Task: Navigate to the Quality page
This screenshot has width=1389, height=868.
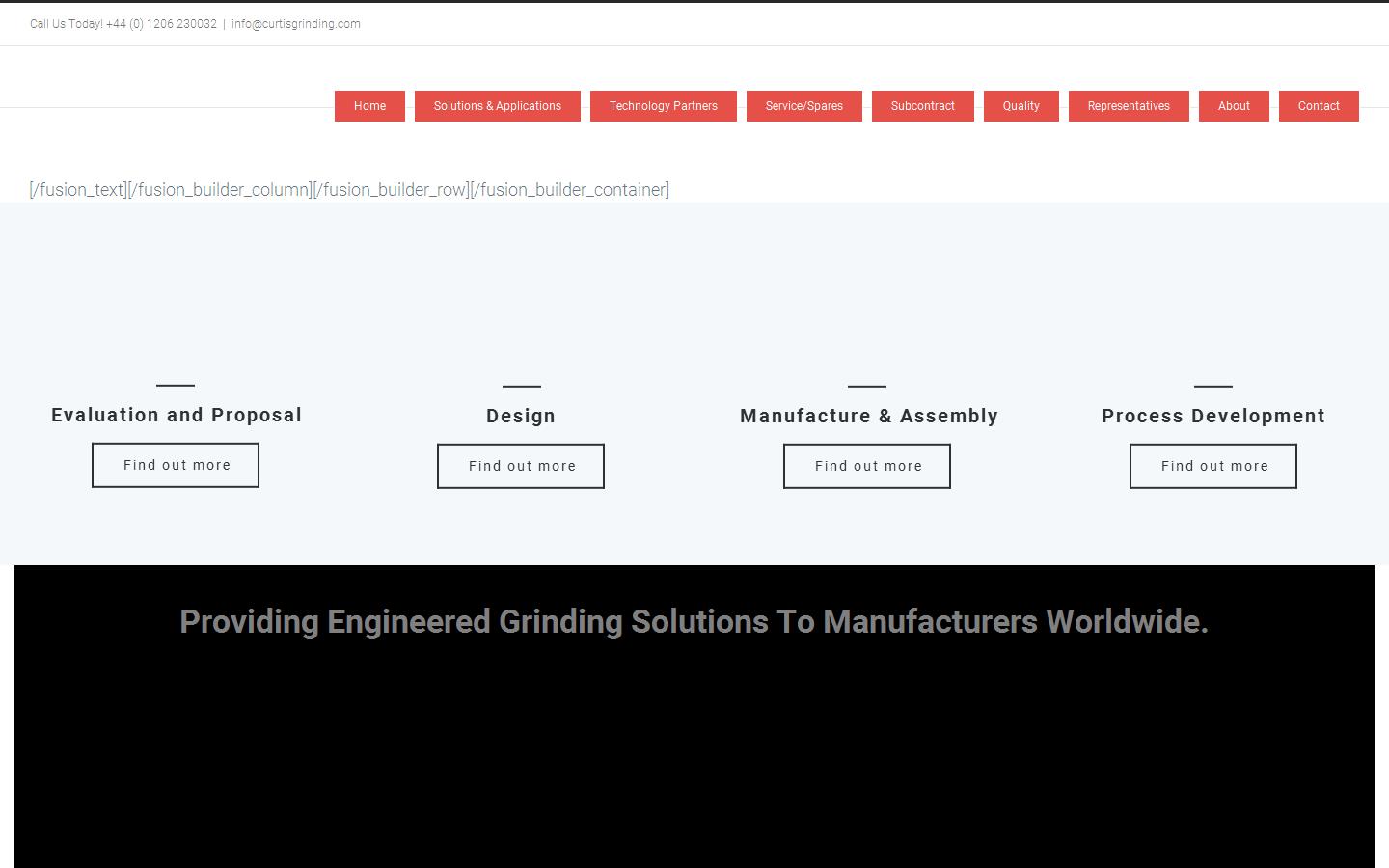Action: click(x=1021, y=106)
